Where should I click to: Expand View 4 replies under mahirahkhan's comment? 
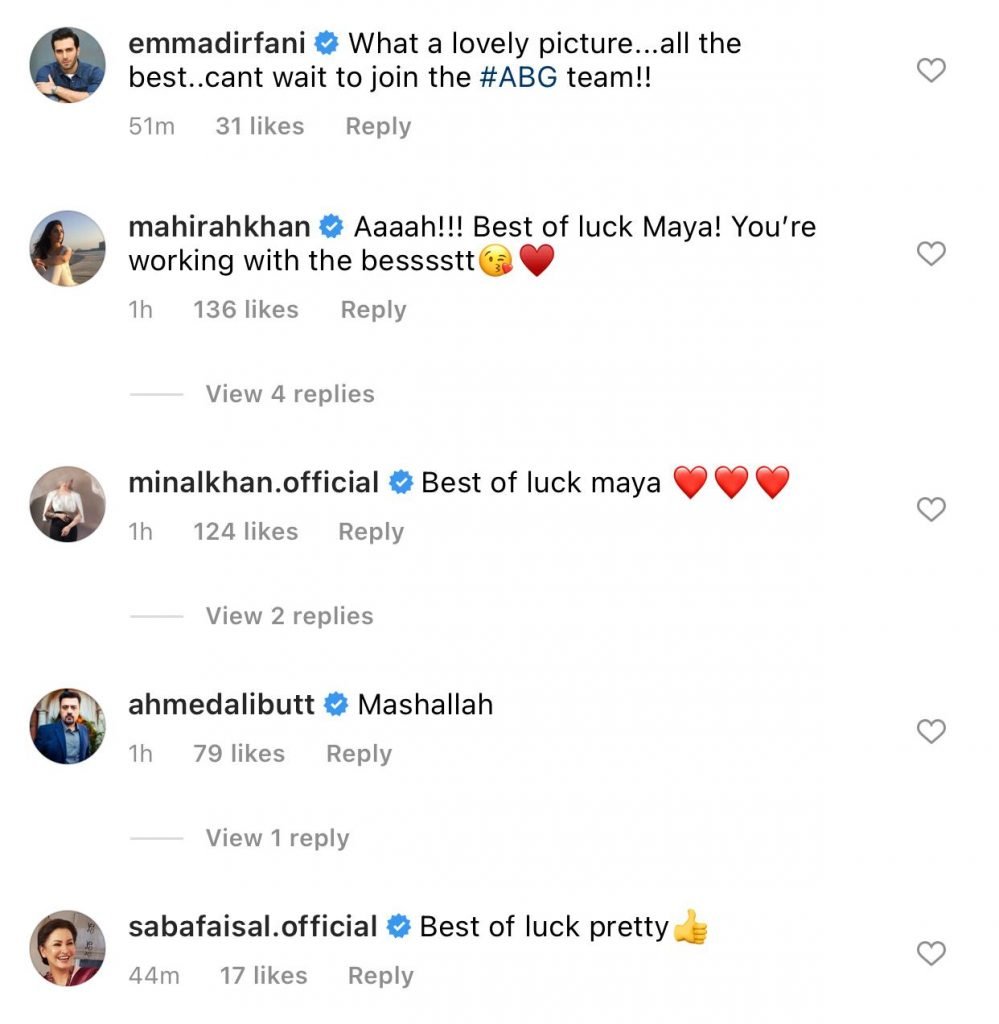(x=288, y=394)
